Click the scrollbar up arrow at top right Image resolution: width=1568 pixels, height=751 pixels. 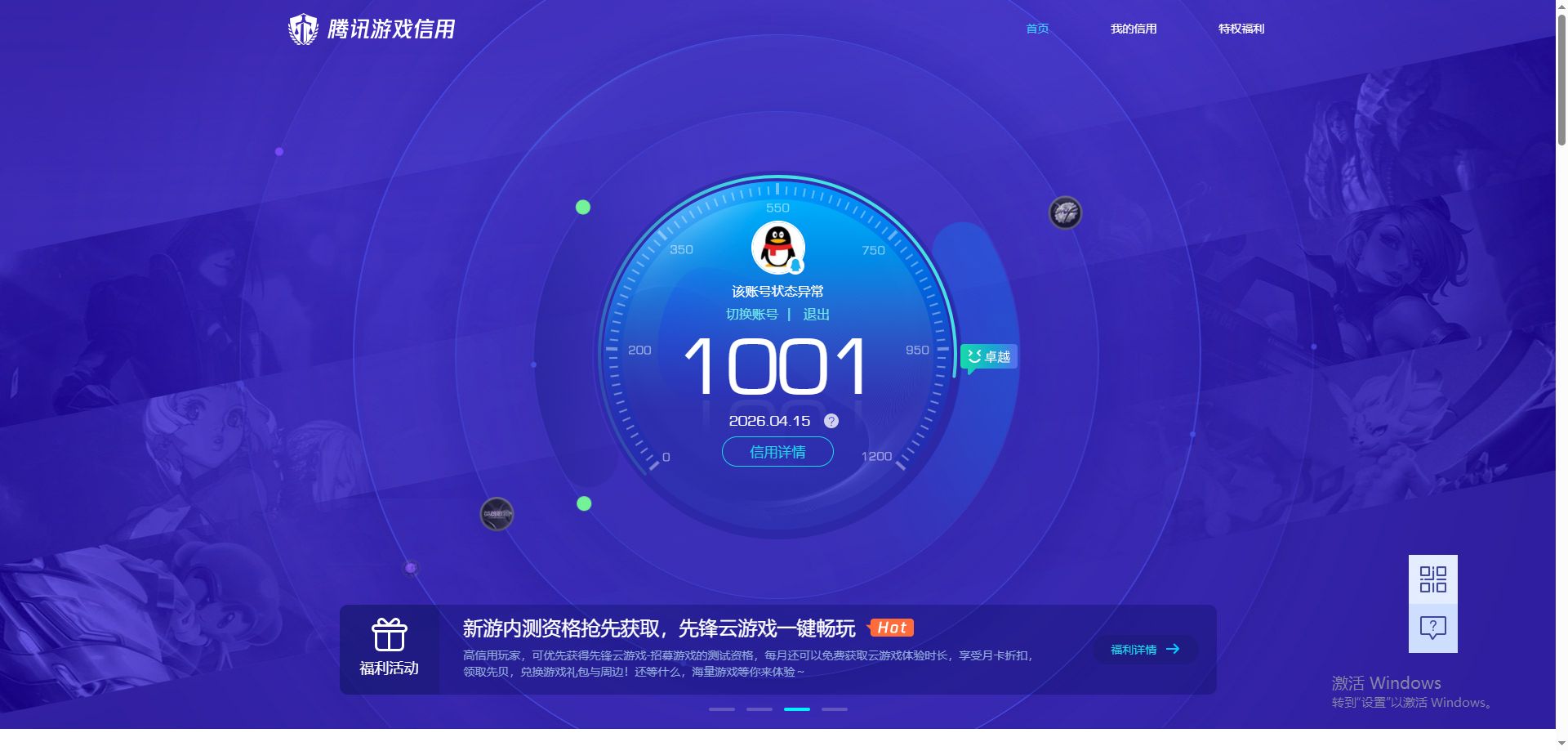point(1560,7)
